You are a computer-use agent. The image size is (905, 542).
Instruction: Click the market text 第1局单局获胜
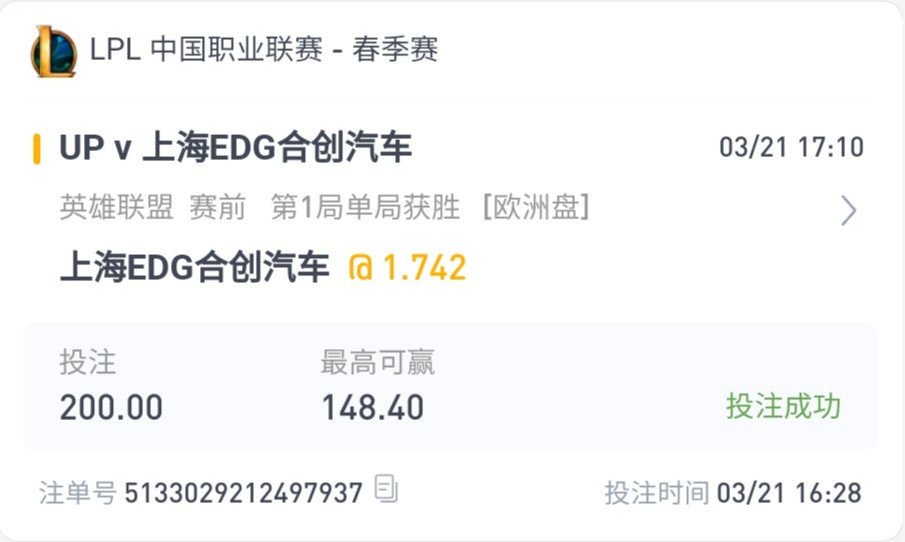[365, 207]
